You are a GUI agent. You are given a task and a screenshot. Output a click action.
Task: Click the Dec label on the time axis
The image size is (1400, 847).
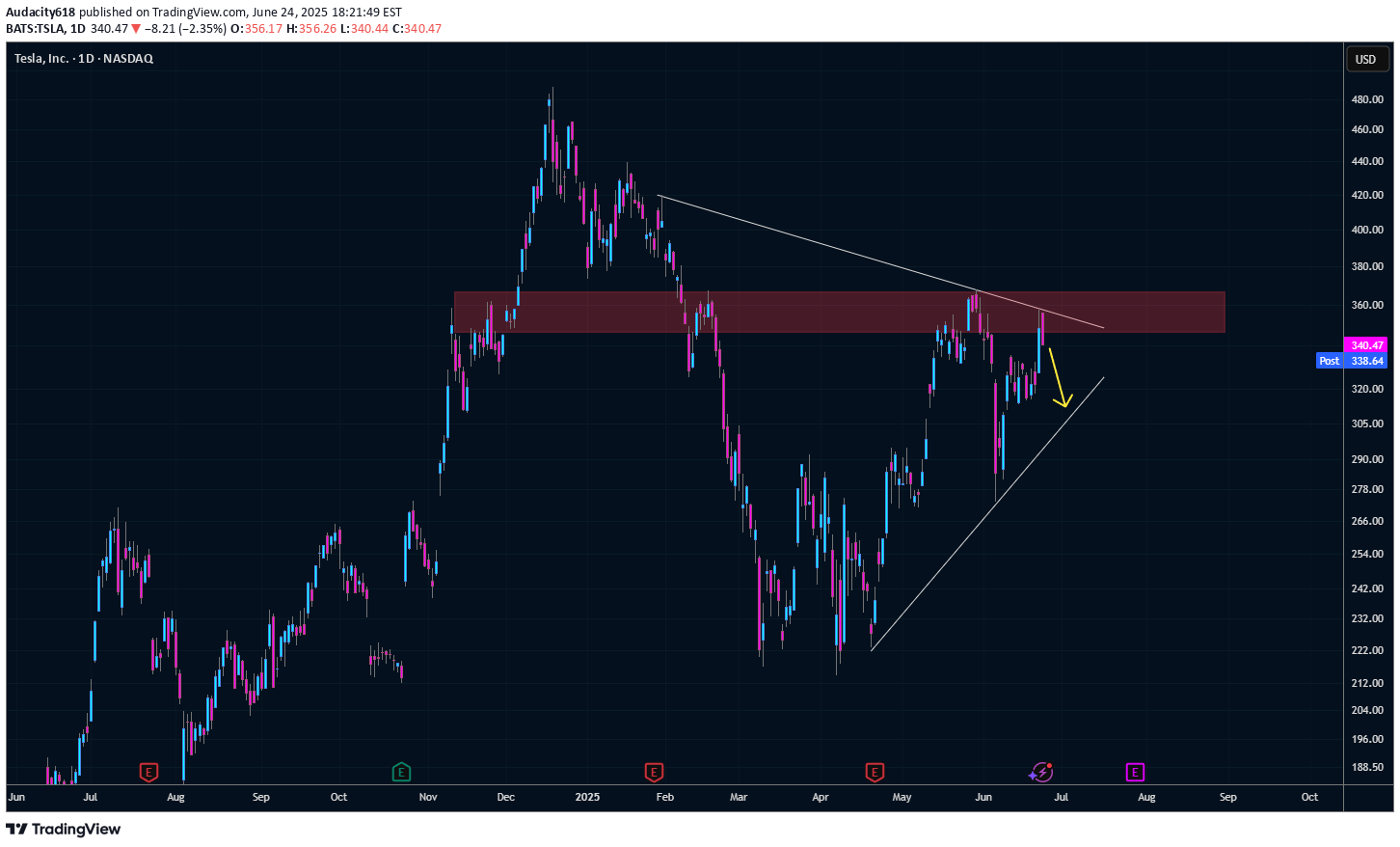tap(505, 797)
